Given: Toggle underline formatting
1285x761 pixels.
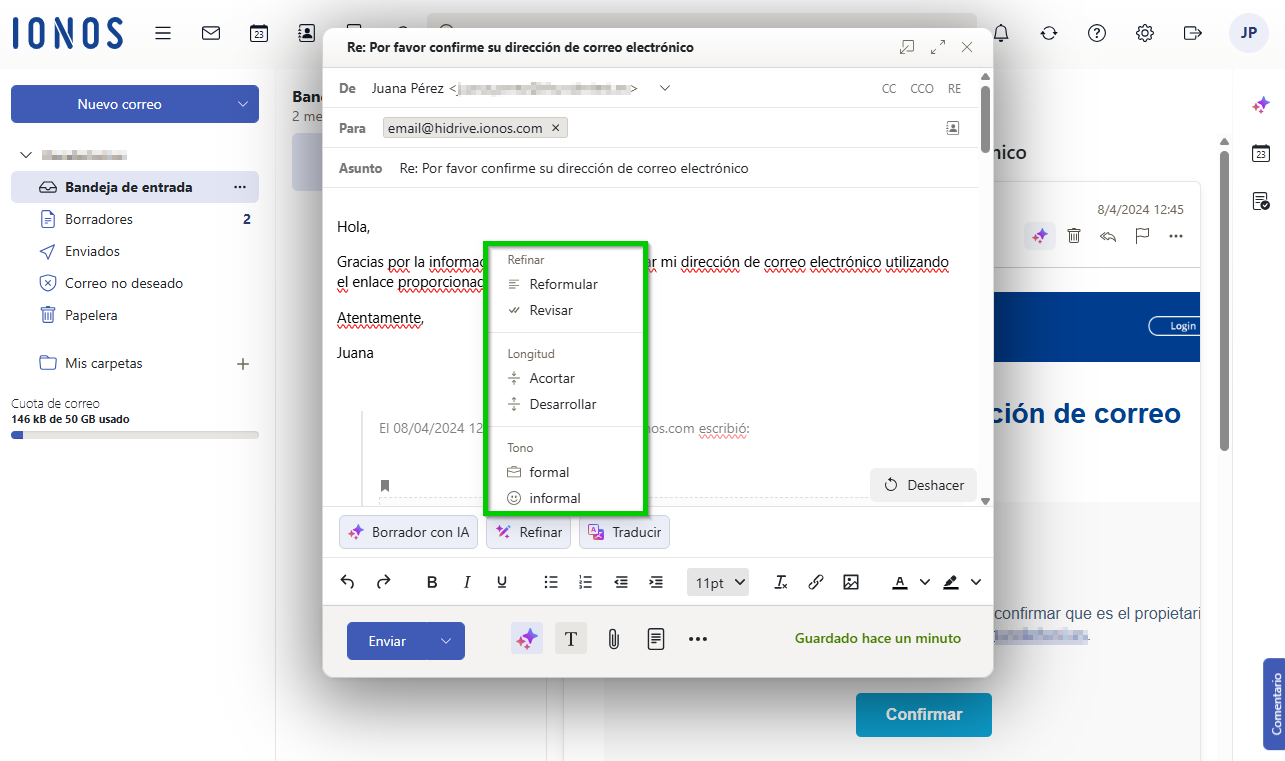Looking at the screenshot, I should (501, 581).
